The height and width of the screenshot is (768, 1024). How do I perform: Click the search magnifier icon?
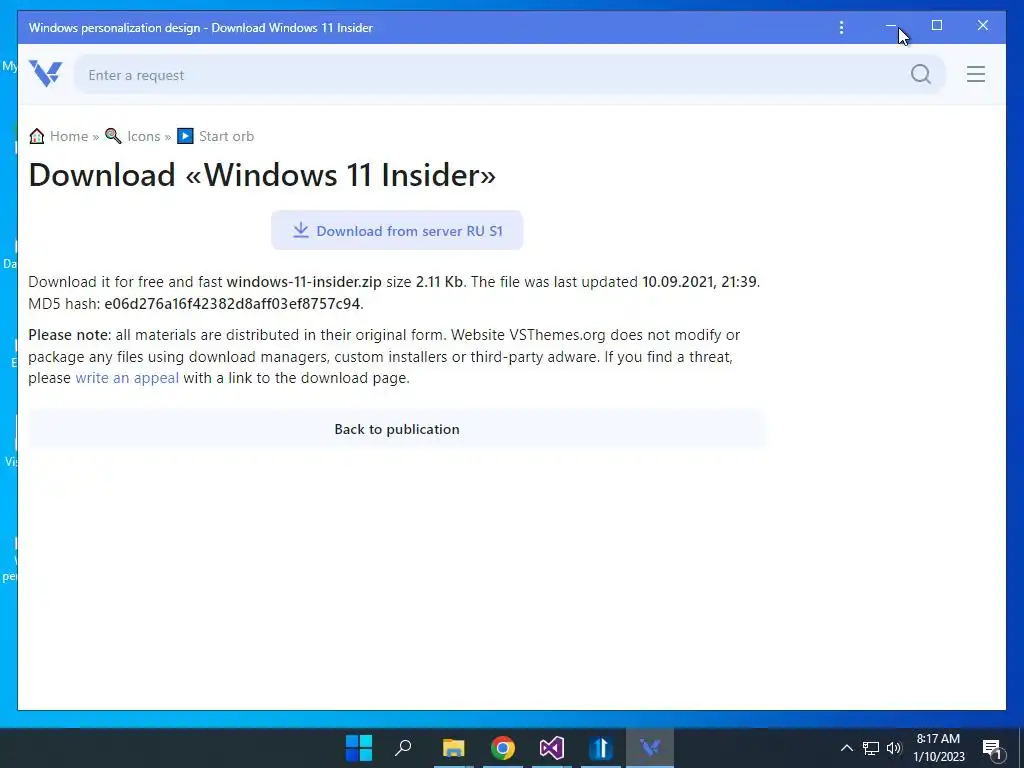point(921,74)
